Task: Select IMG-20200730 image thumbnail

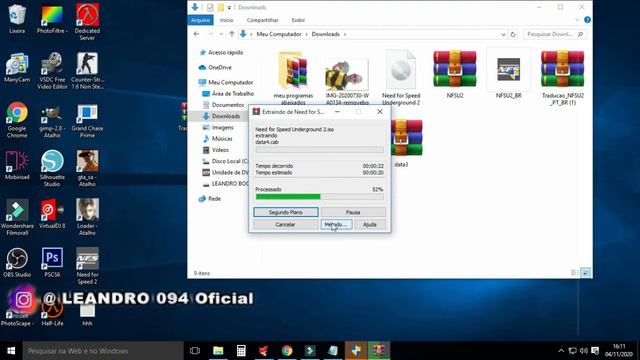Action: [347, 80]
